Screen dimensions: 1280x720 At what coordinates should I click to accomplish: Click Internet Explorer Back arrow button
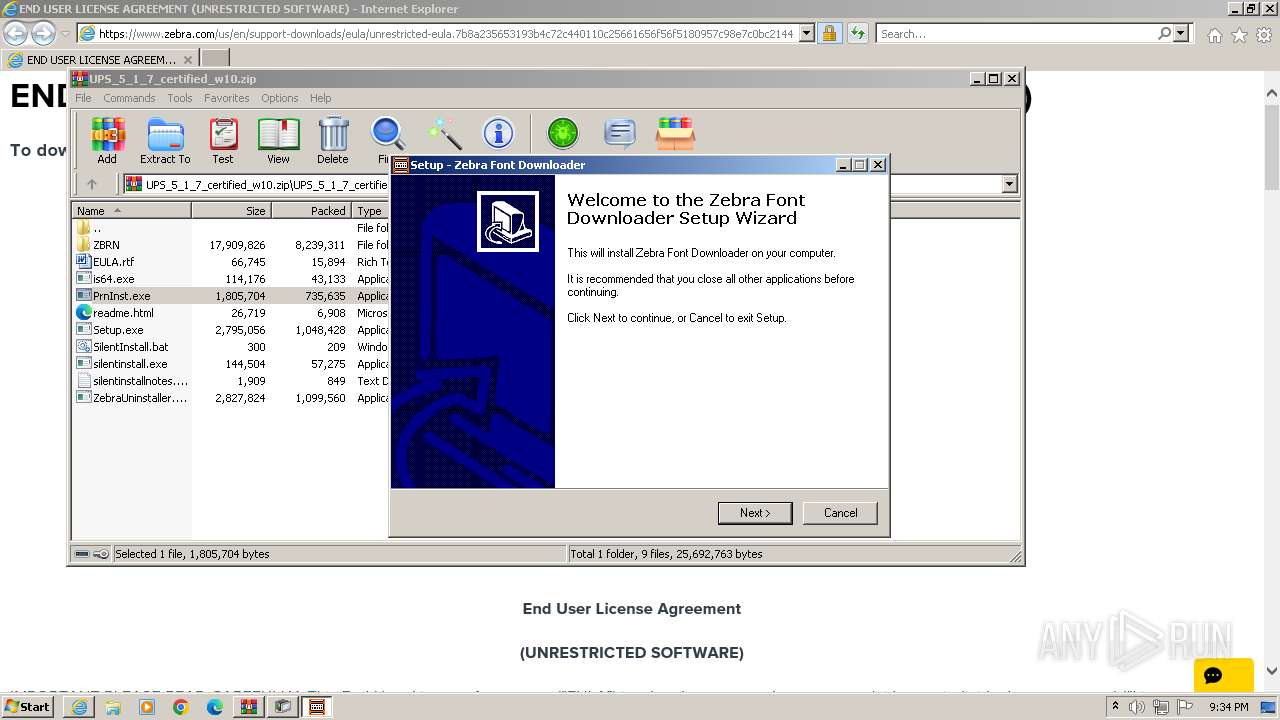point(15,34)
